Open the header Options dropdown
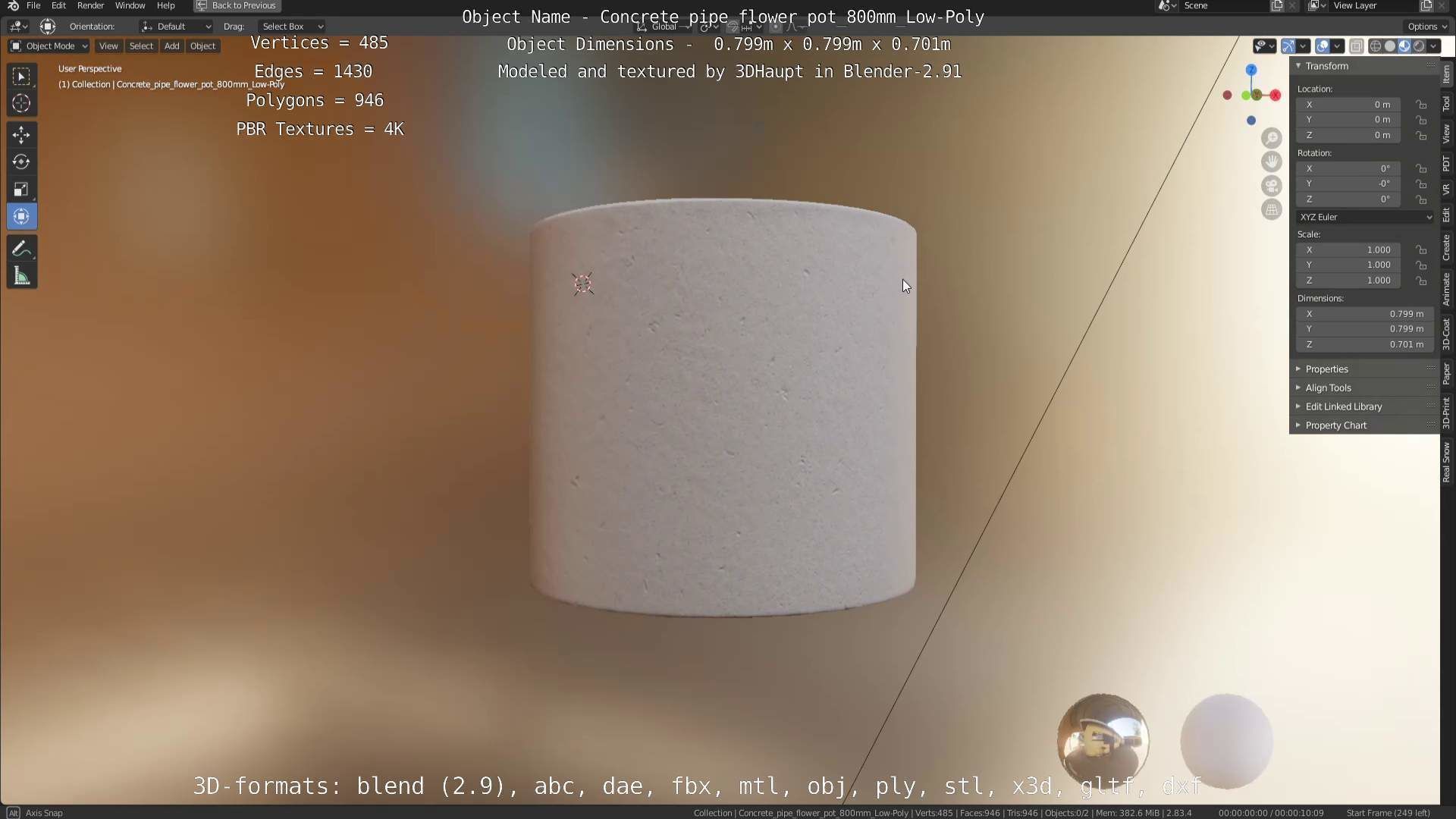This screenshot has width=1456, height=819. (x=1427, y=27)
